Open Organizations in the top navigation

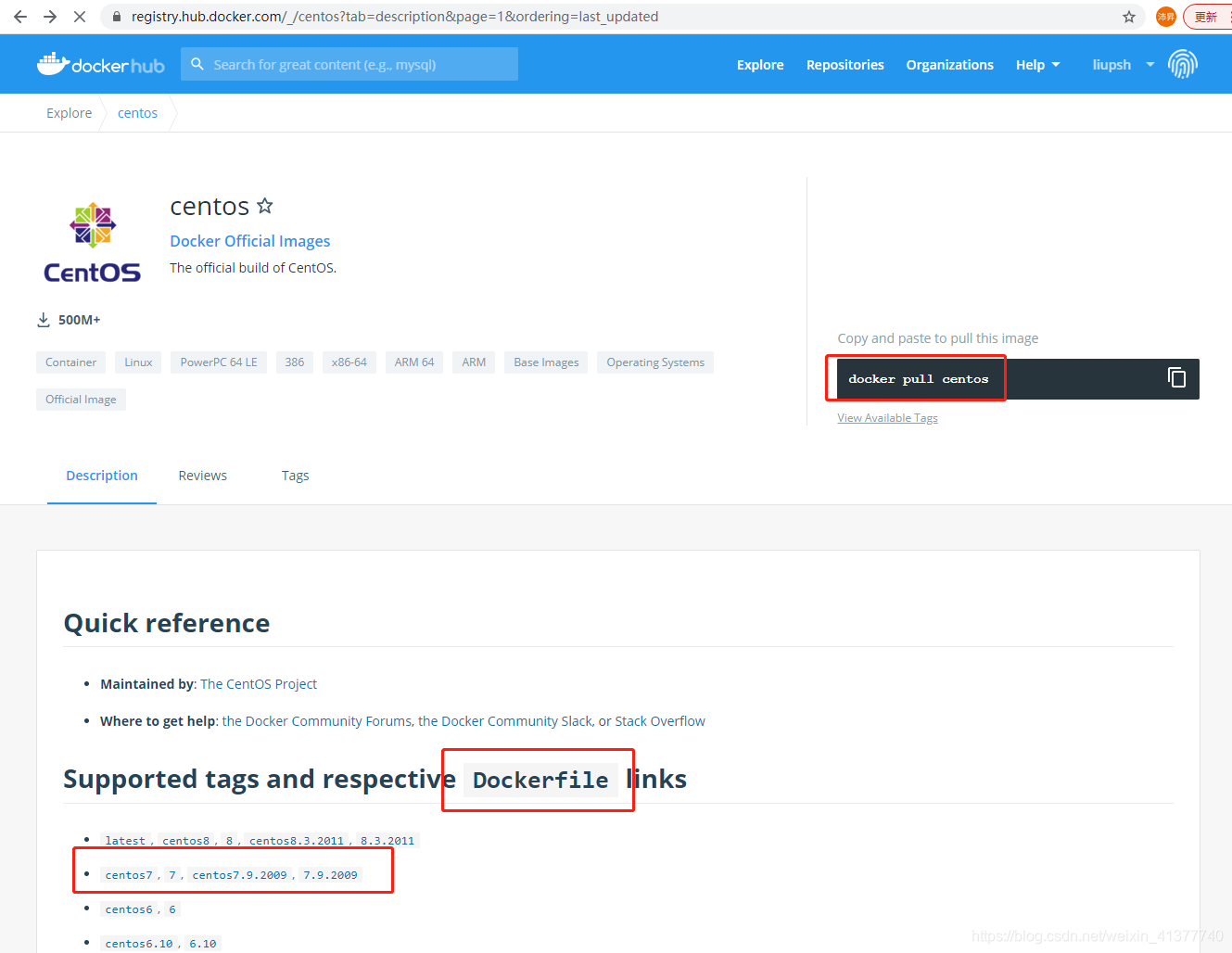950,65
